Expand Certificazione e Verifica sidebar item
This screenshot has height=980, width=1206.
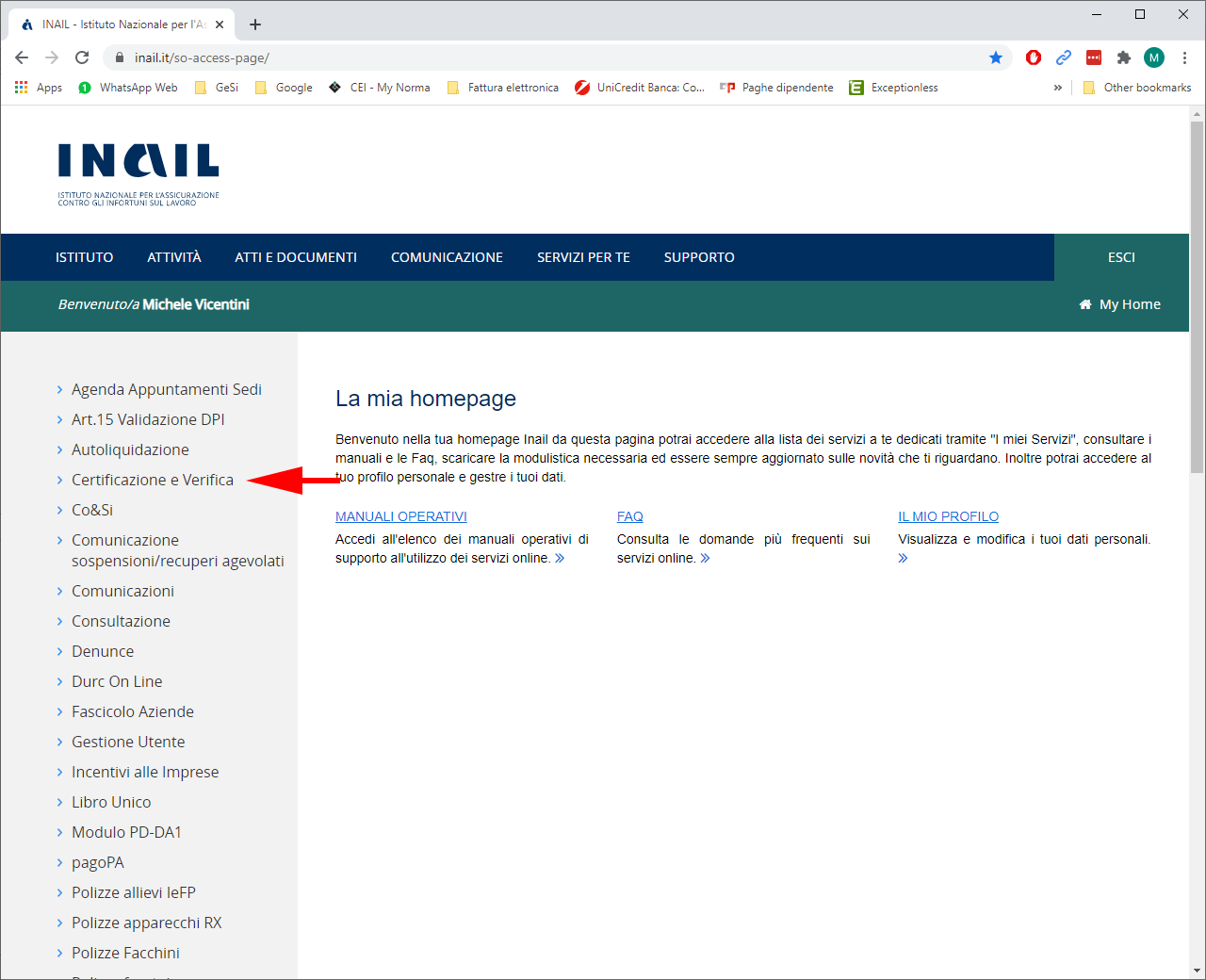152,480
